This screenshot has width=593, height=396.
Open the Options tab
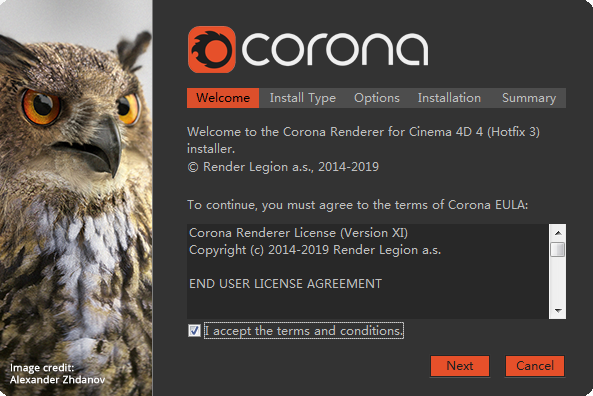click(x=377, y=98)
